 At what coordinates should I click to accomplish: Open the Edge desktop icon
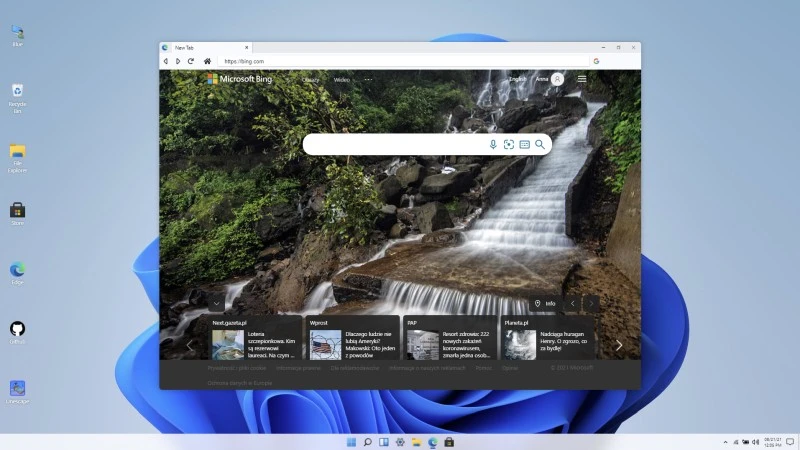tap(17, 273)
